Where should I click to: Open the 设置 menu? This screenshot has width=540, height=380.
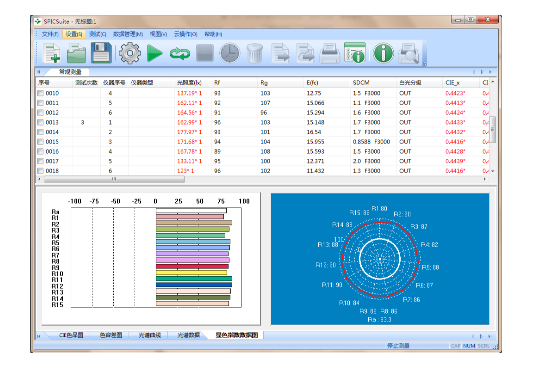click(x=74, y=34)
